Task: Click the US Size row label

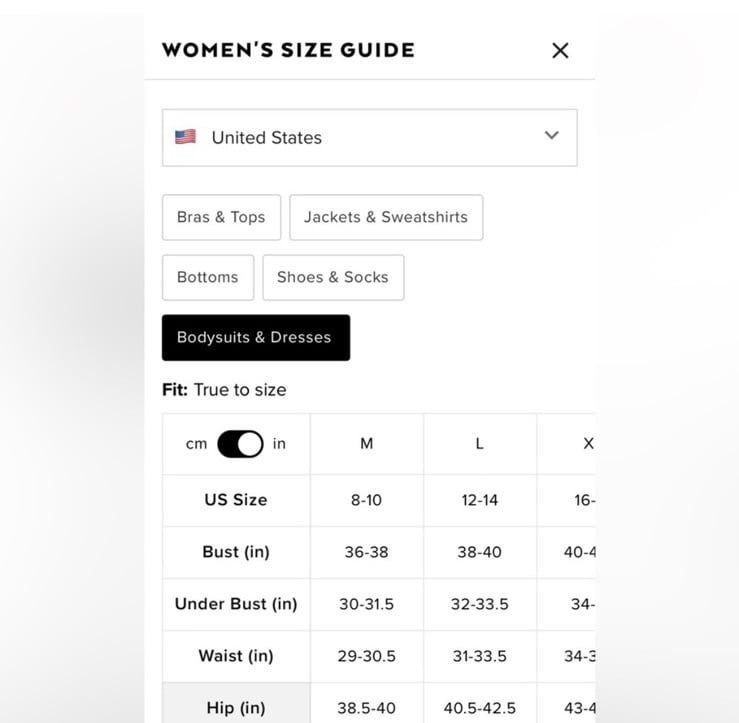Action: 236,500
